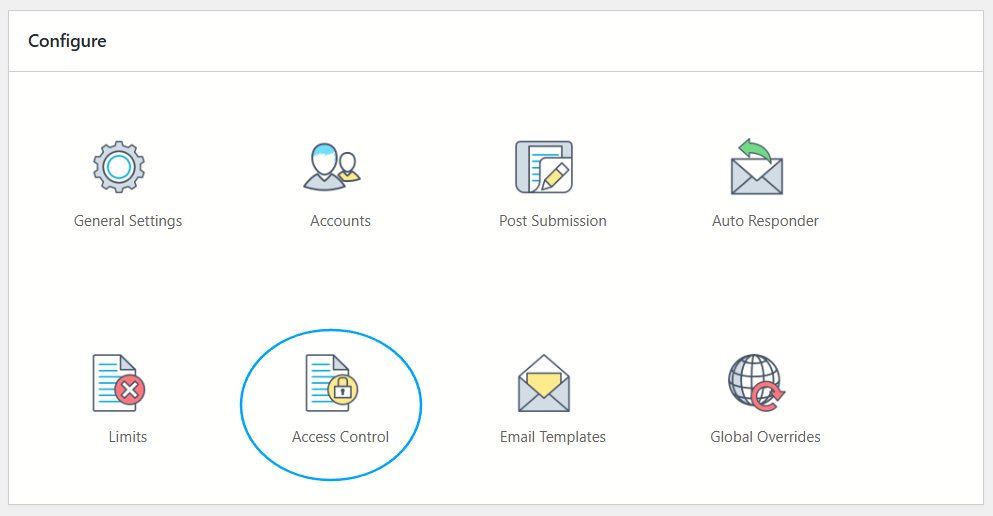The width and height of the screenshot is (993, 516).
Task: Open the Access Control locked document icon
Action: [x=332, y=383]
